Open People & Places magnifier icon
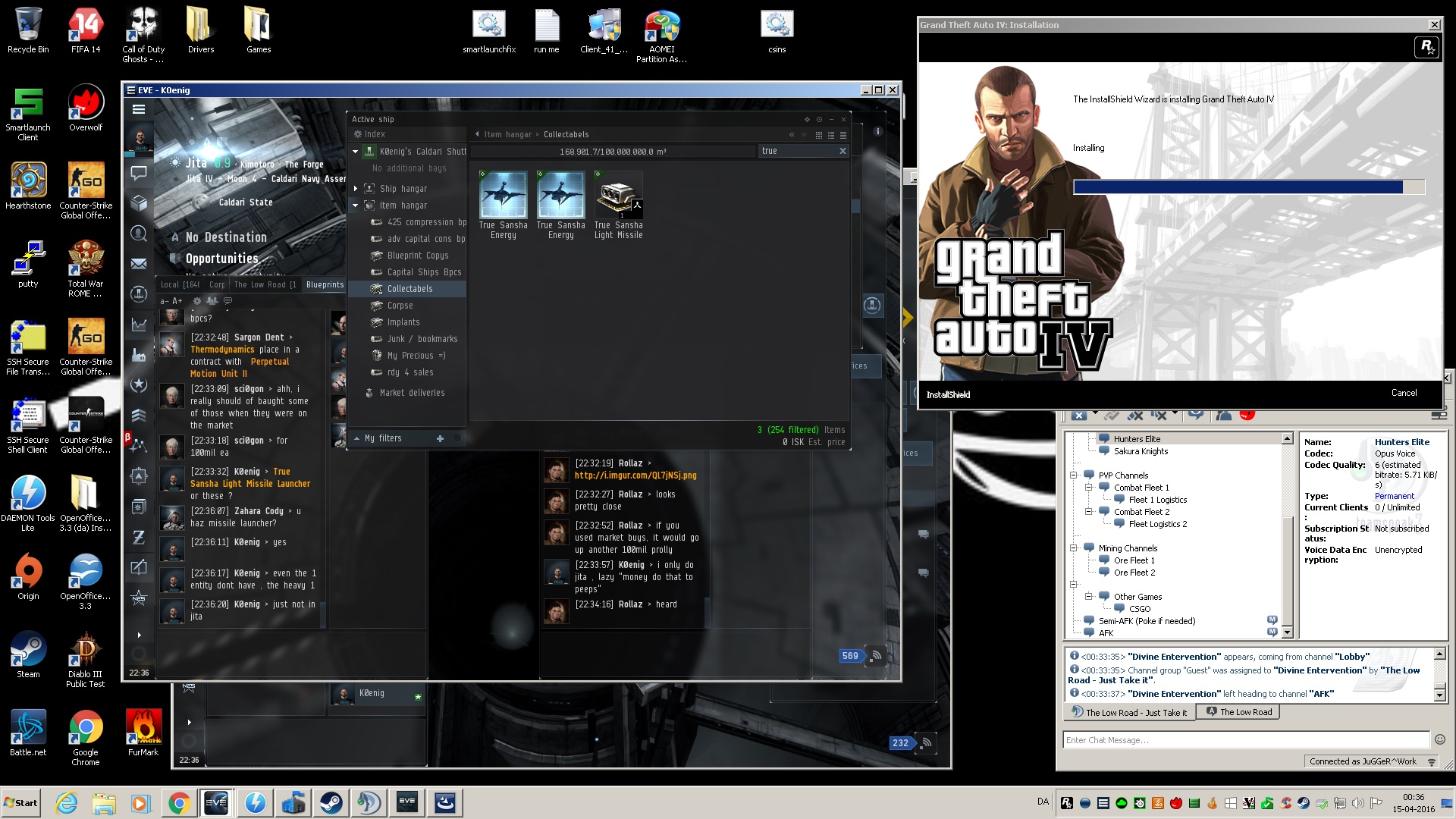The image size is (1456, 819). (x=139, y=234)
